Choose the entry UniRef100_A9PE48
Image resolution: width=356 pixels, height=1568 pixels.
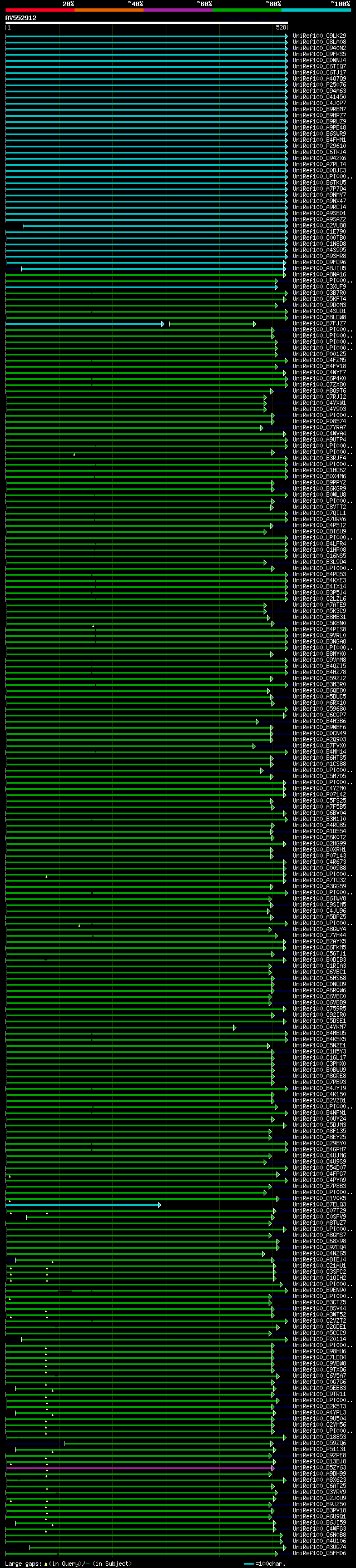319,128
